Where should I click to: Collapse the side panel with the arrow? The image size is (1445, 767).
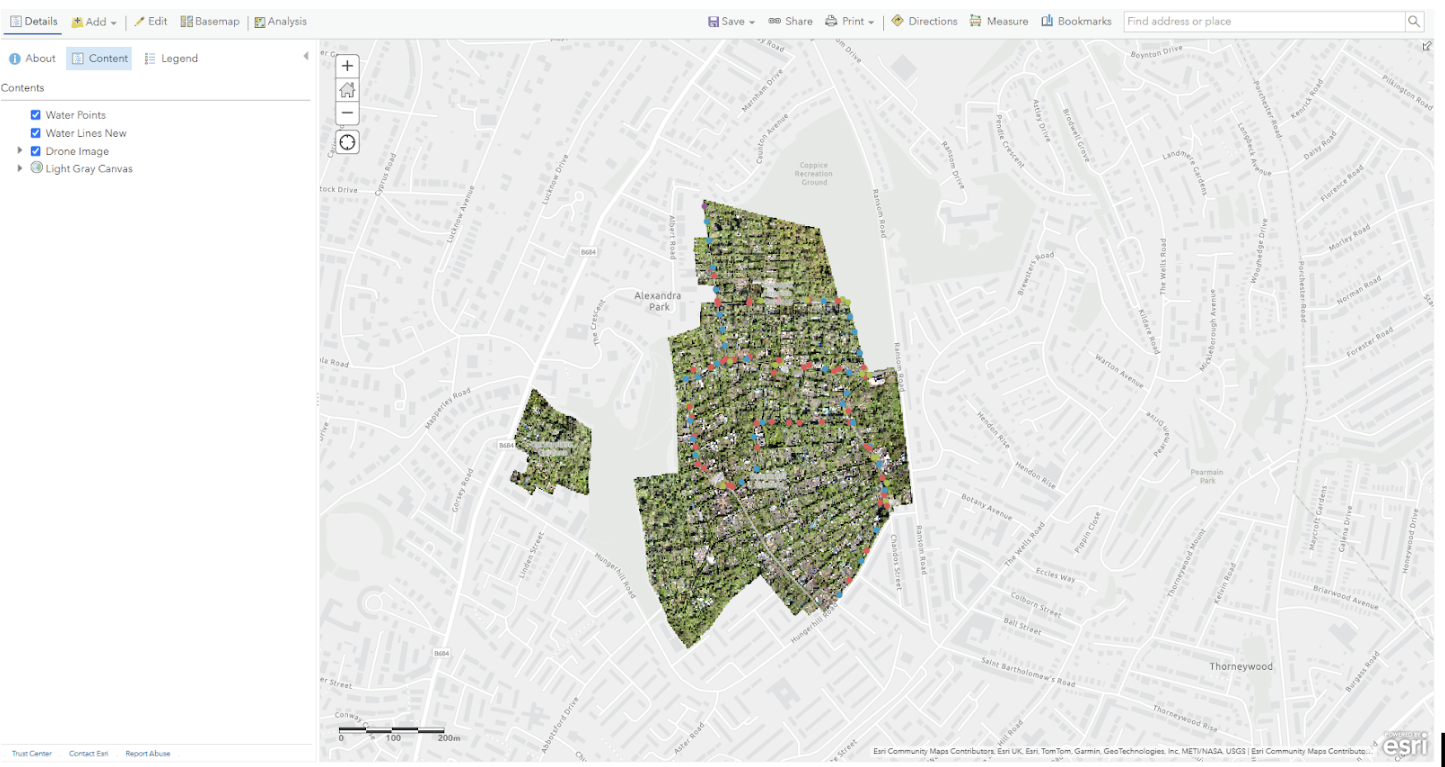tap(306, 57)
